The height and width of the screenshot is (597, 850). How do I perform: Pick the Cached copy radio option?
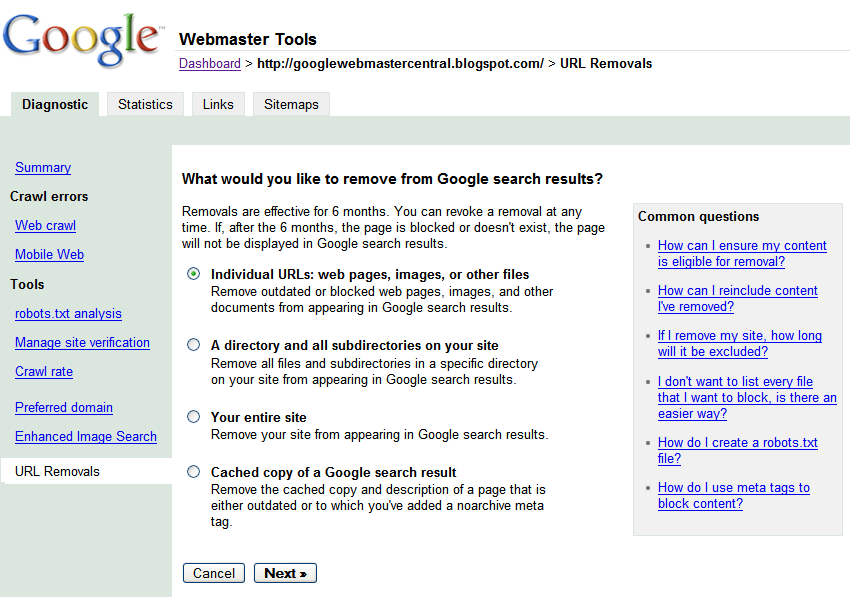[x=194, y=472]
